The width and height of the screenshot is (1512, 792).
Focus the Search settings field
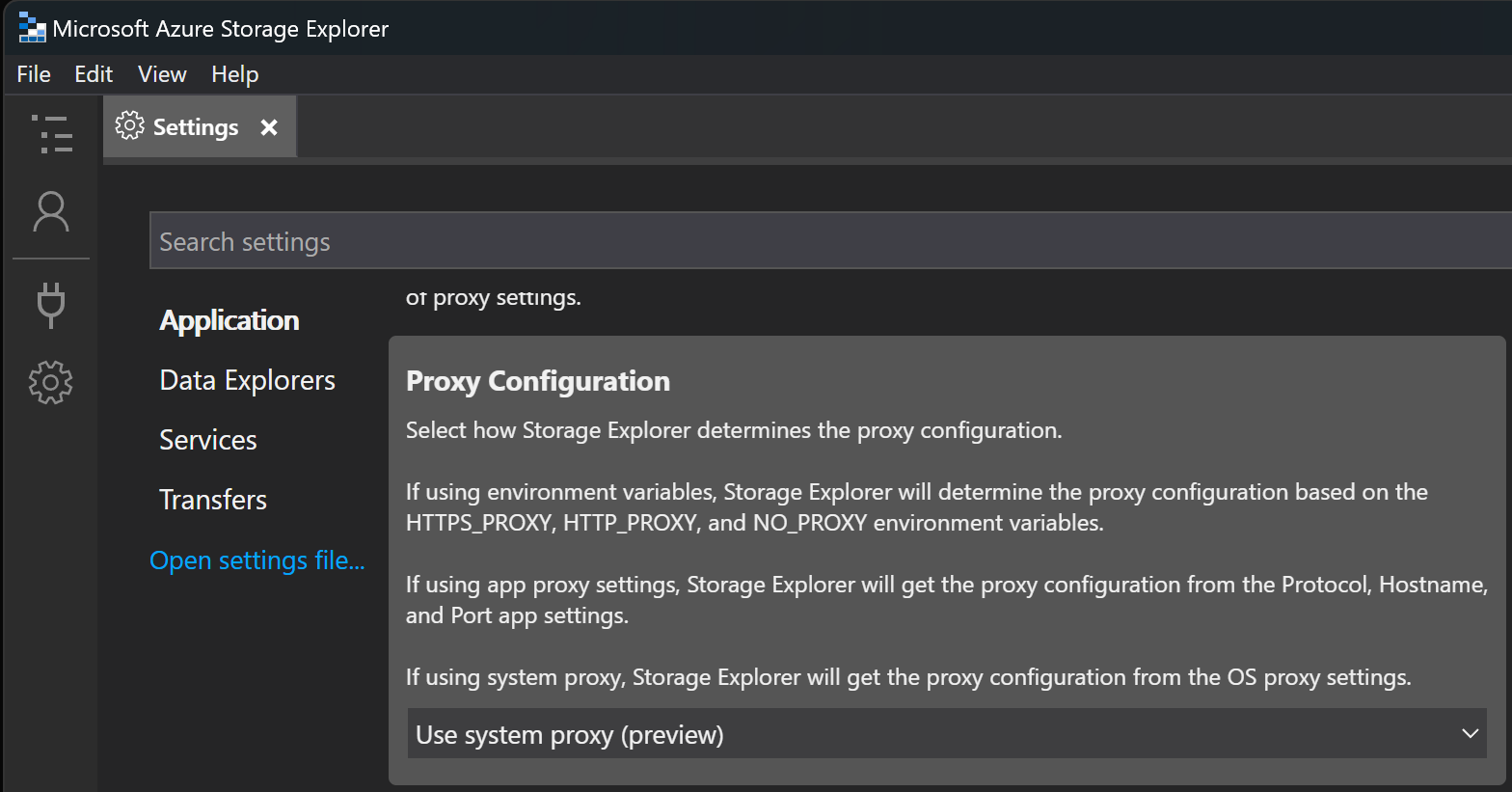point(829,241)
